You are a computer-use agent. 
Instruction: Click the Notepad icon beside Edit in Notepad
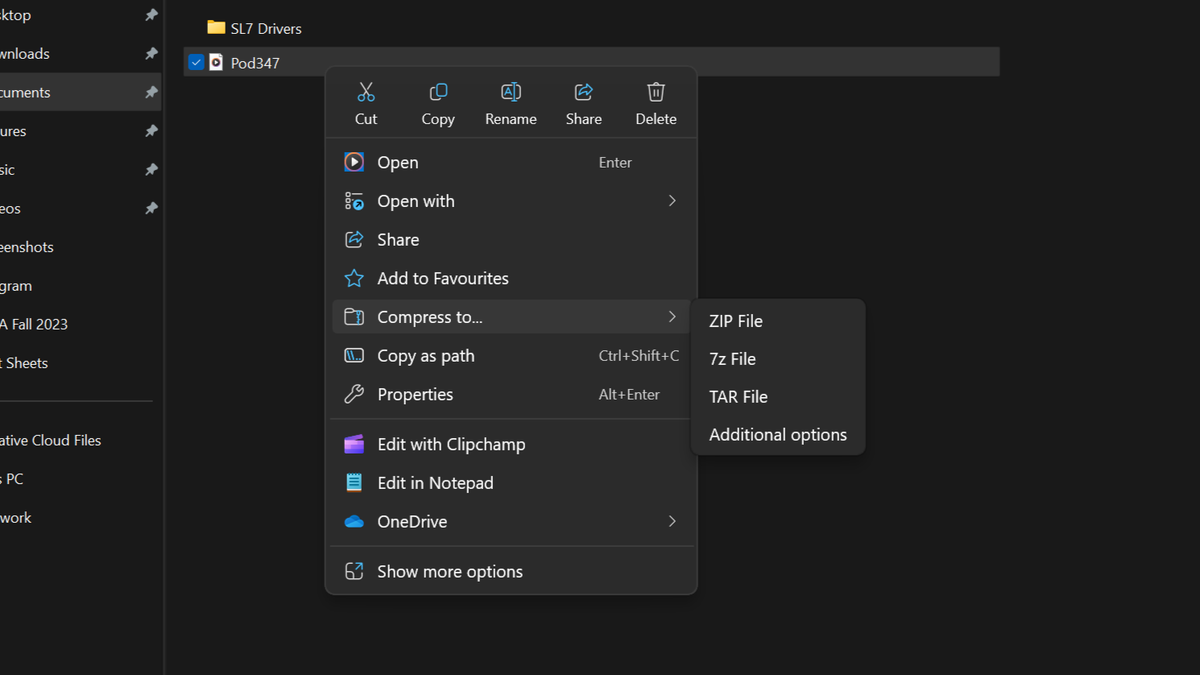click(354, 482)
